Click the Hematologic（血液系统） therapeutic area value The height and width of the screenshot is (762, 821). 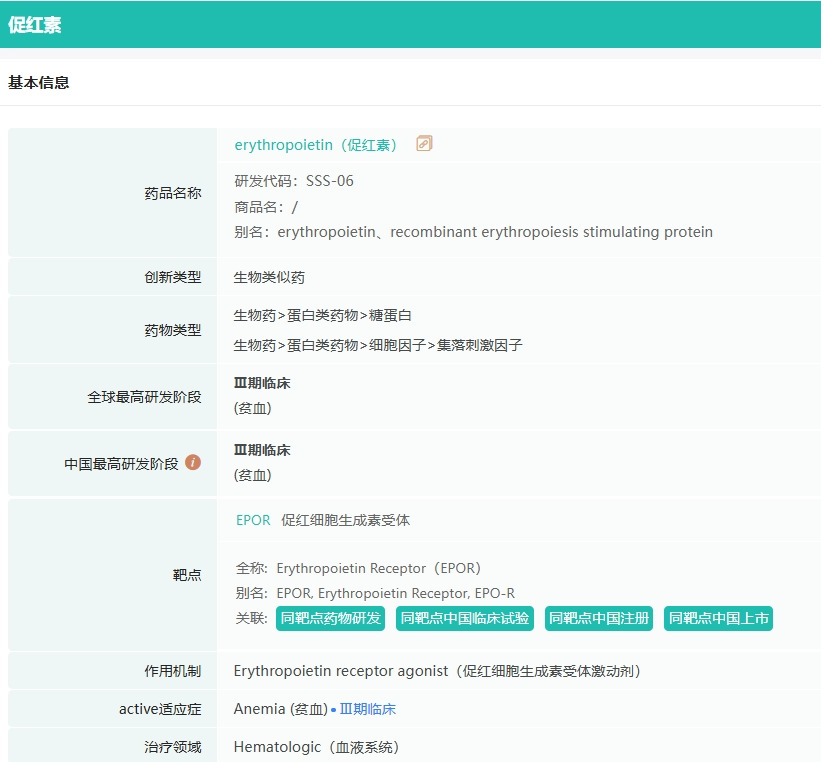coord(316,747)
